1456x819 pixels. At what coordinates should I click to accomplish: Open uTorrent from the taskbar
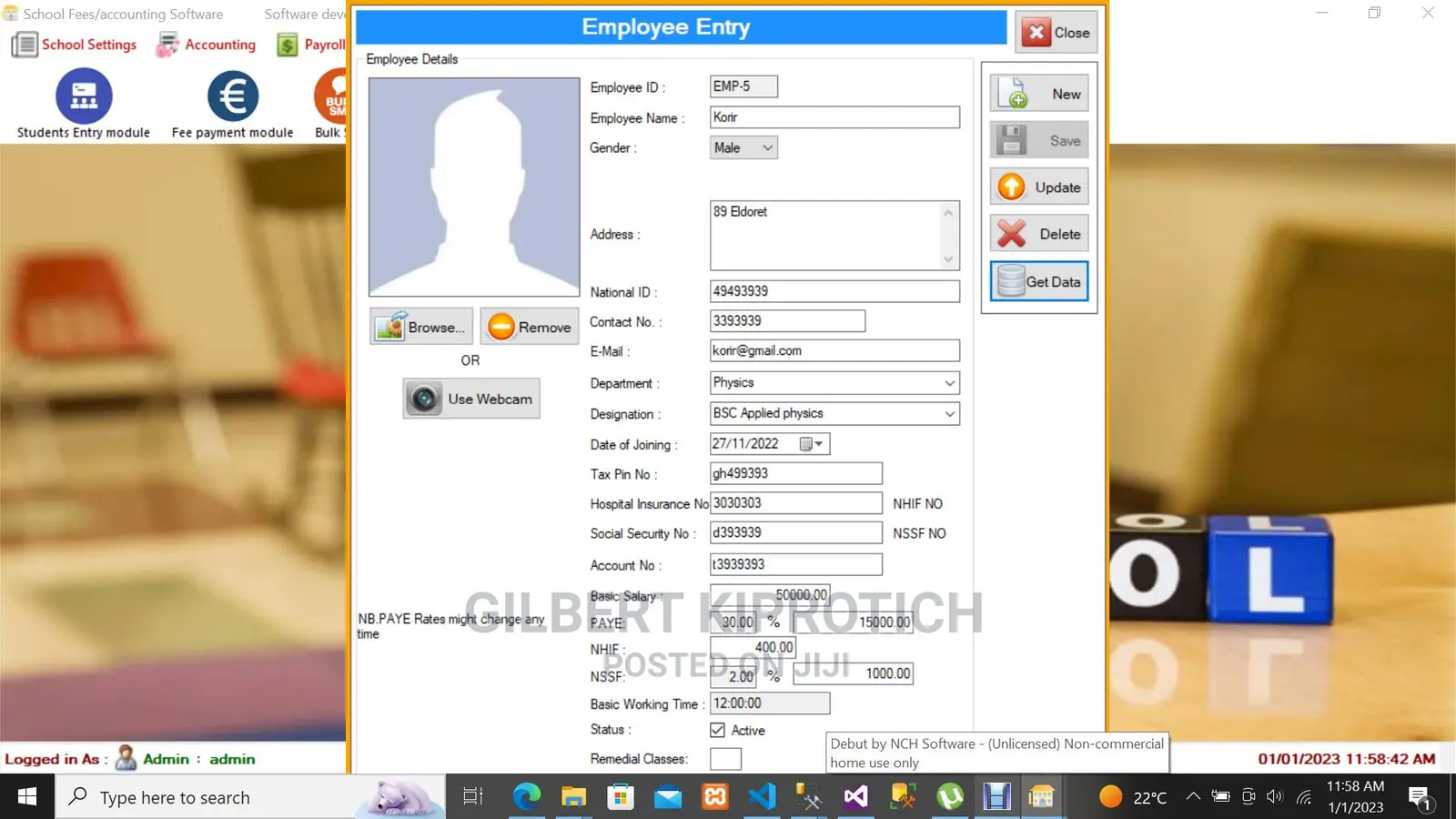(x=950, y=797)
